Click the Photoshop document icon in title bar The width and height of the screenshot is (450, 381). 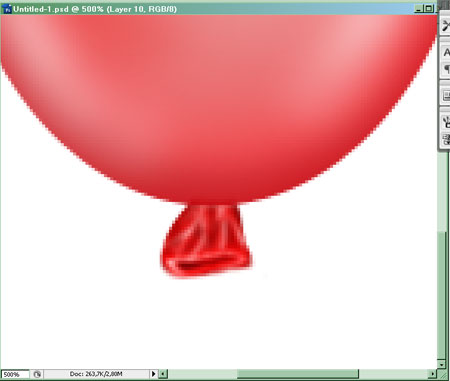(x=6, y=9)
